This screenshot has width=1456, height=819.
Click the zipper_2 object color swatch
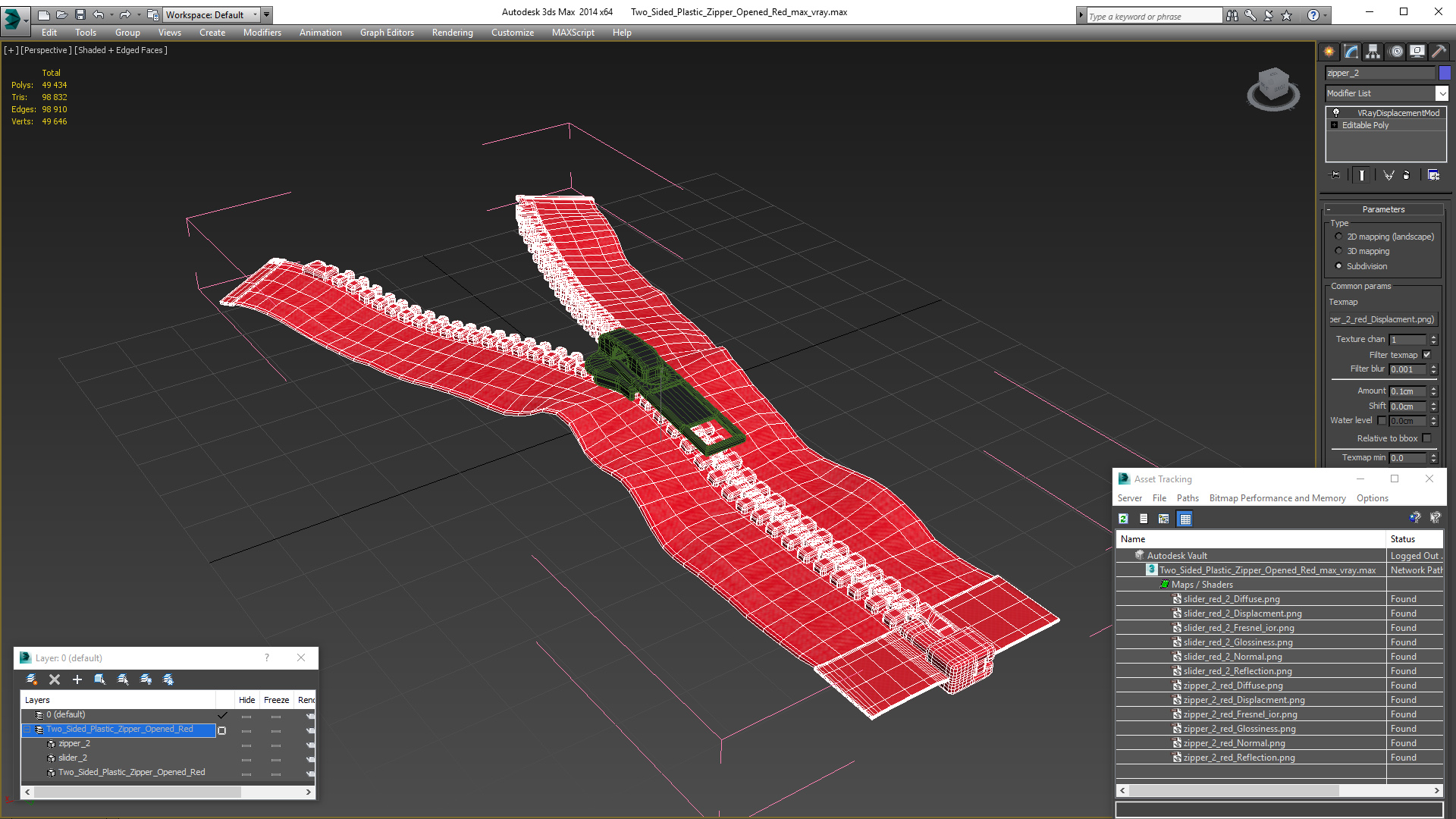(1445, 73)
